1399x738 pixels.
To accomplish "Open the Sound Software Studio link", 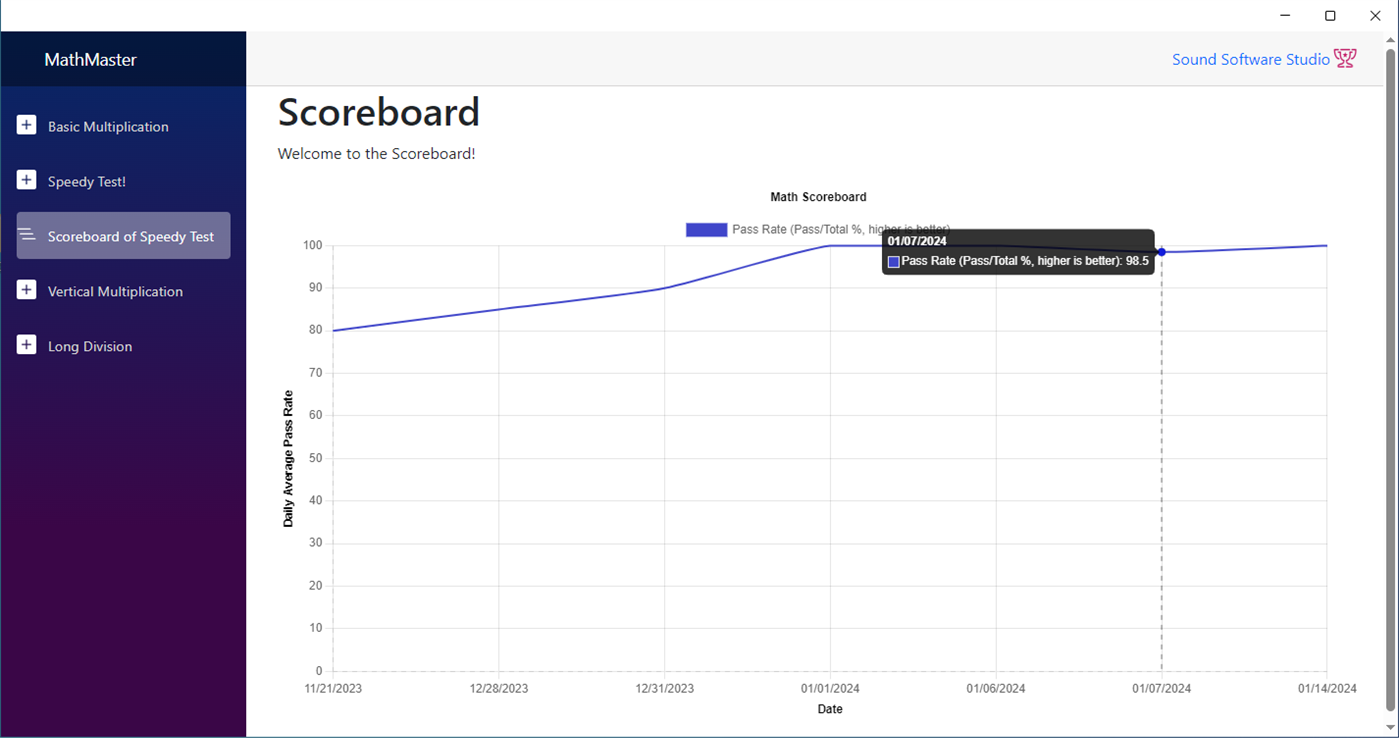I will pos(1250,60).
